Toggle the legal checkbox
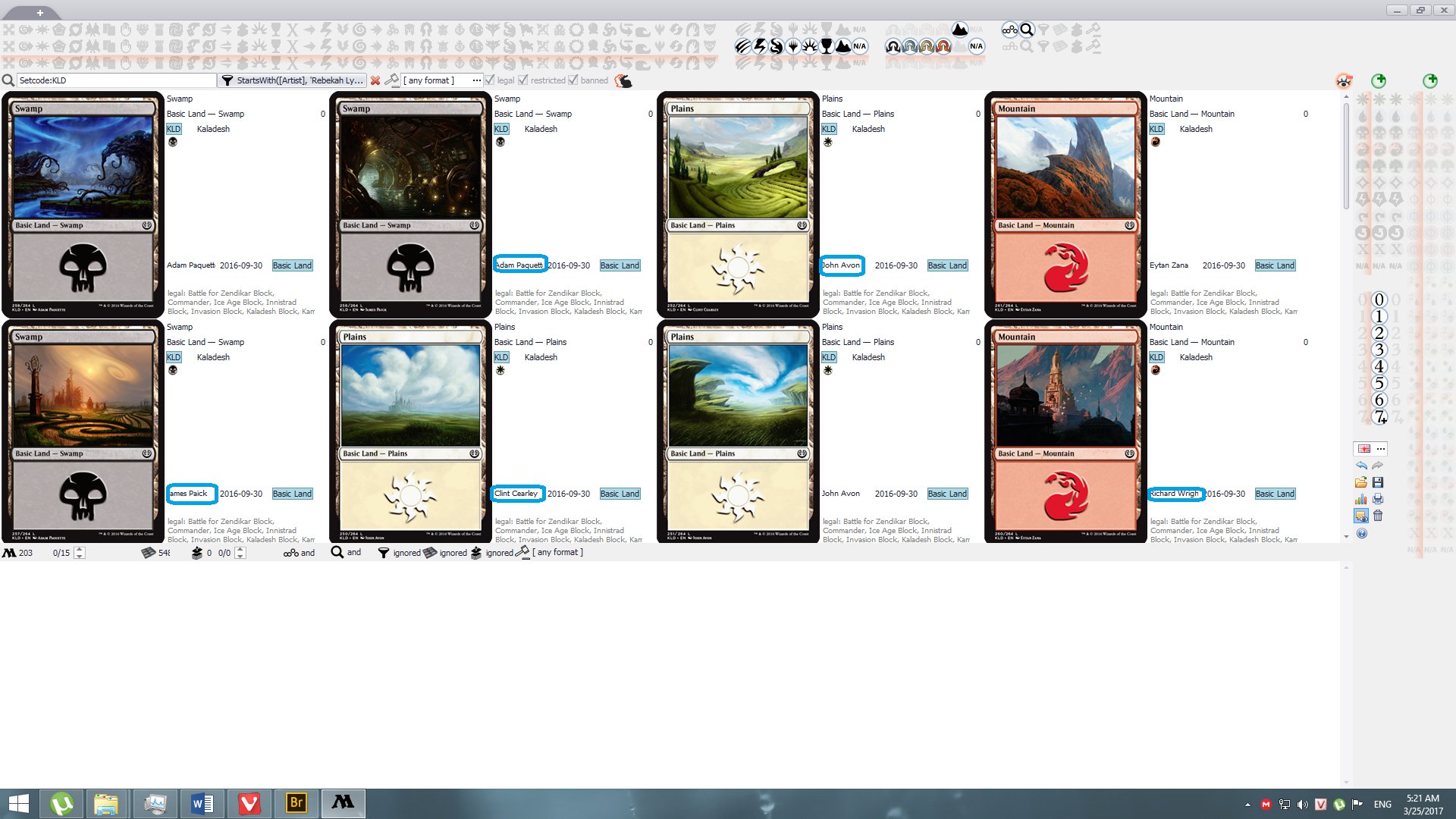Image resolution: width=1456 pixels, height=819 pixels. point(490,80)
